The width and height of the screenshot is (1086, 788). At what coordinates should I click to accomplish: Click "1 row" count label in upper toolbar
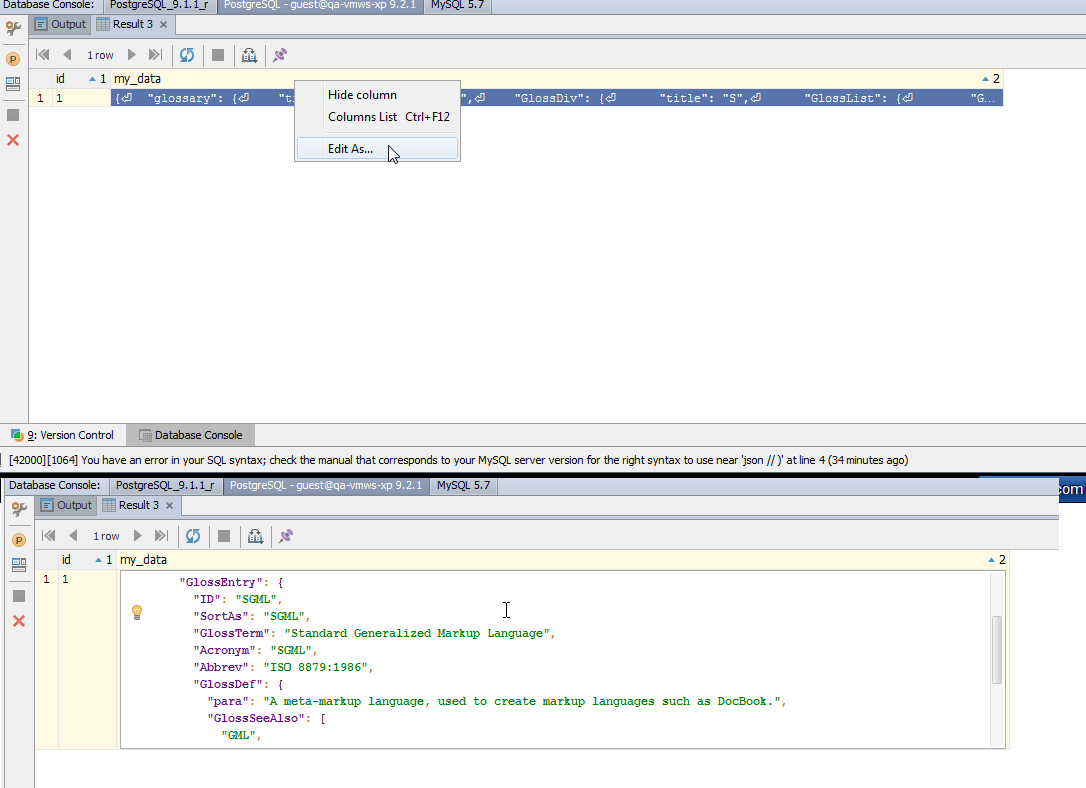(100, 55)
